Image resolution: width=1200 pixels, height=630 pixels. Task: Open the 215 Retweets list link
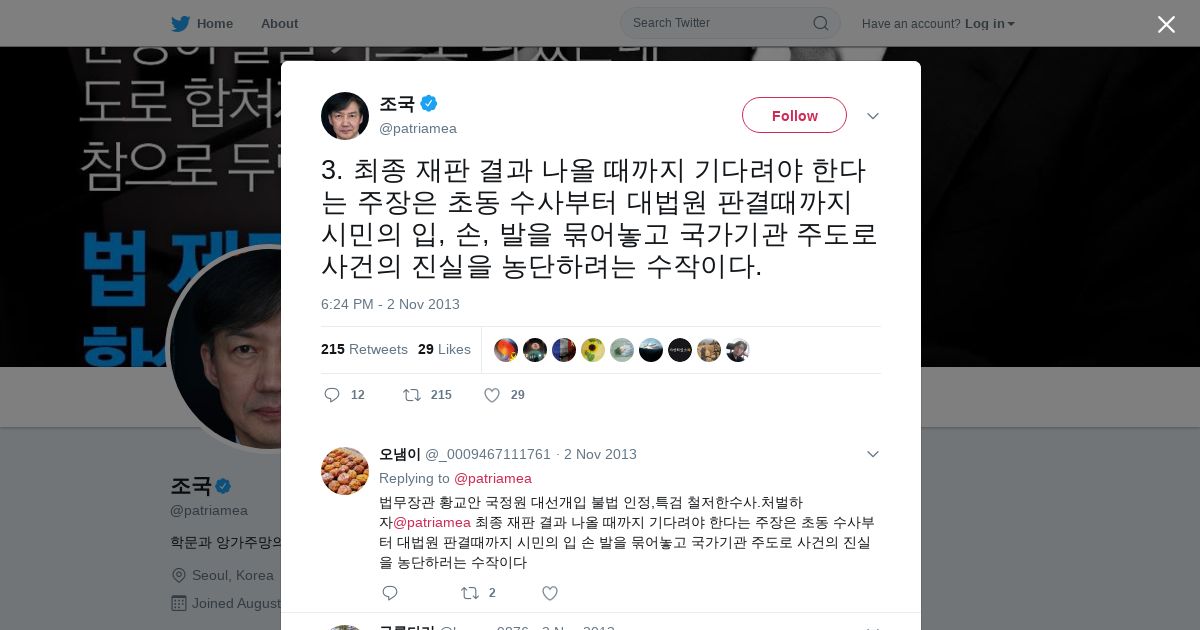click(364, 349)
